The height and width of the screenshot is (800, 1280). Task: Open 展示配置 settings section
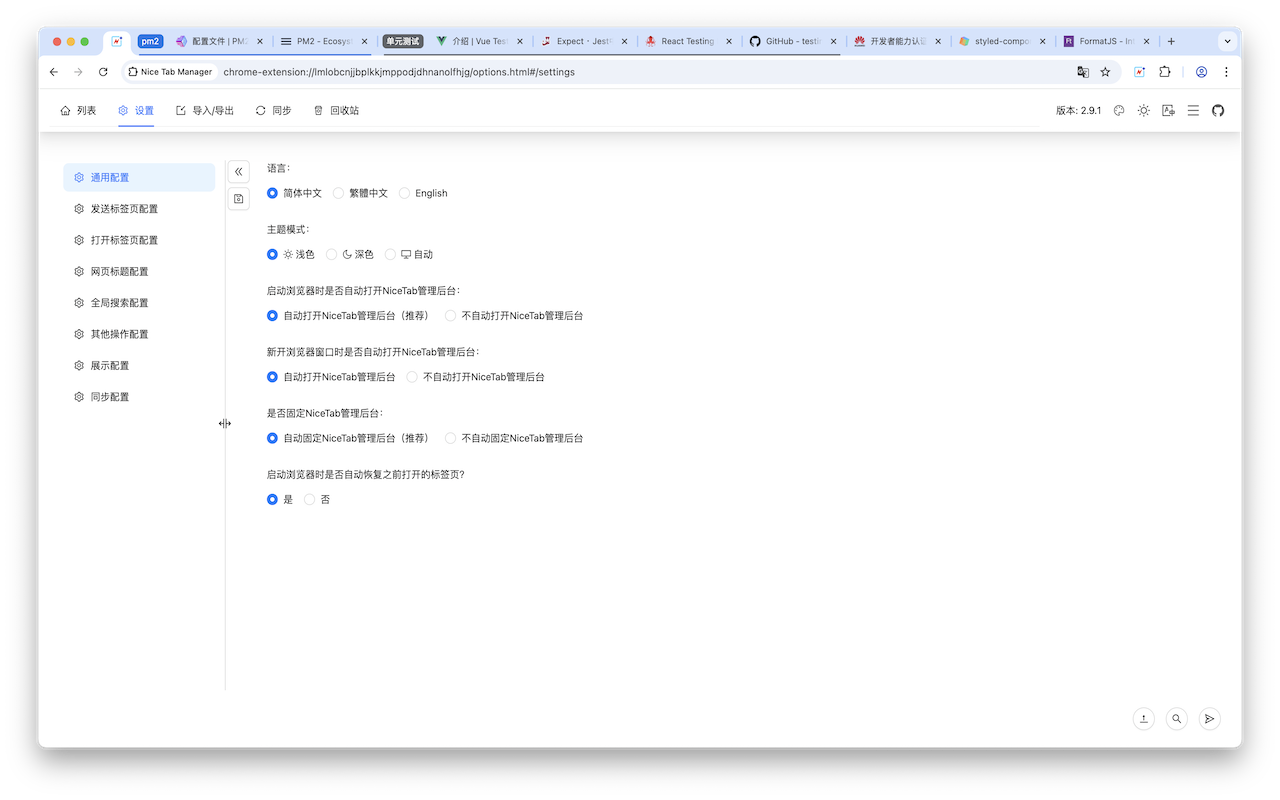[x=139, y=365]
